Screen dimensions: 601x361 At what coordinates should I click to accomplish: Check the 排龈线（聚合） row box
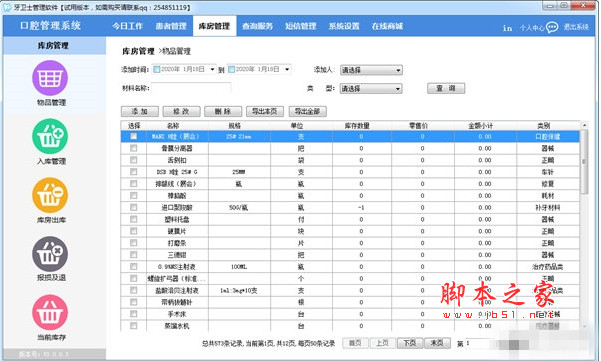[133, 184]
